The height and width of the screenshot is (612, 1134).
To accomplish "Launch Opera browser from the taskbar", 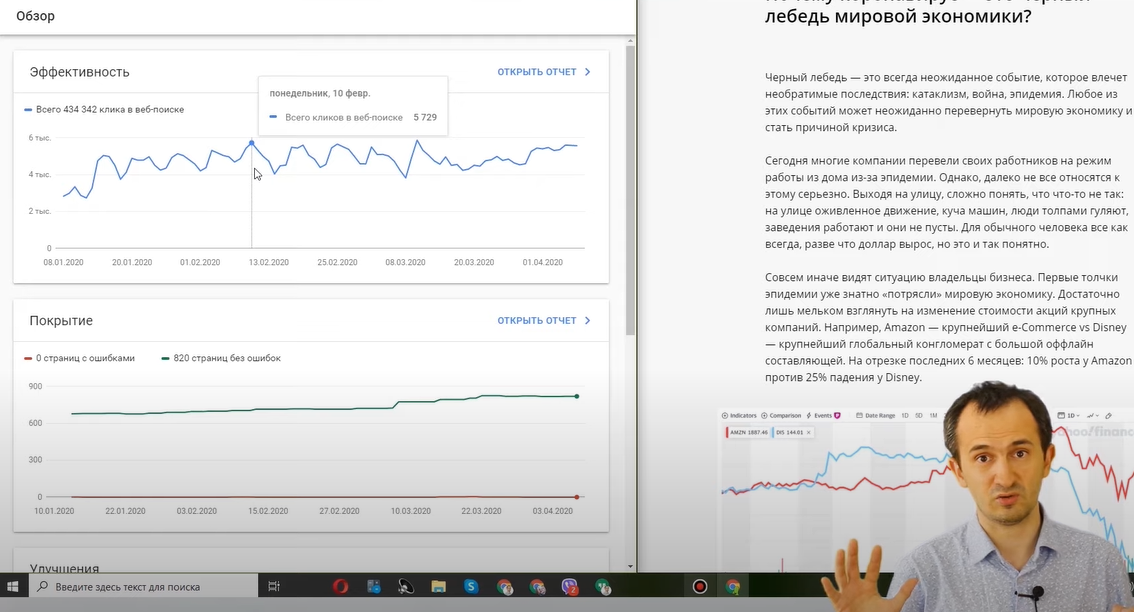I will coord(340,587).
